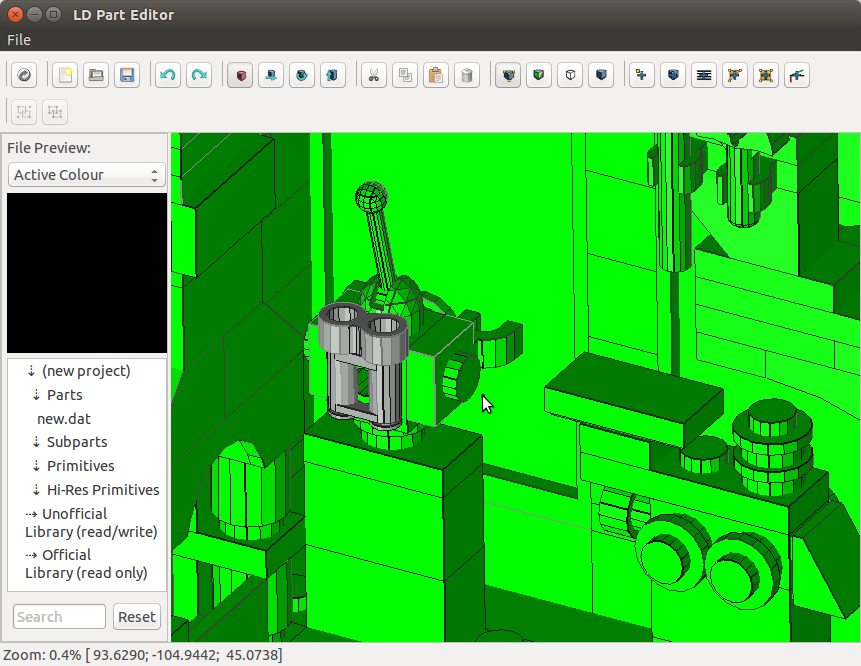The height and width of the screenshot is (666, 861).
Task: Open the Active Colour dropdown
Action: (87, 175)
